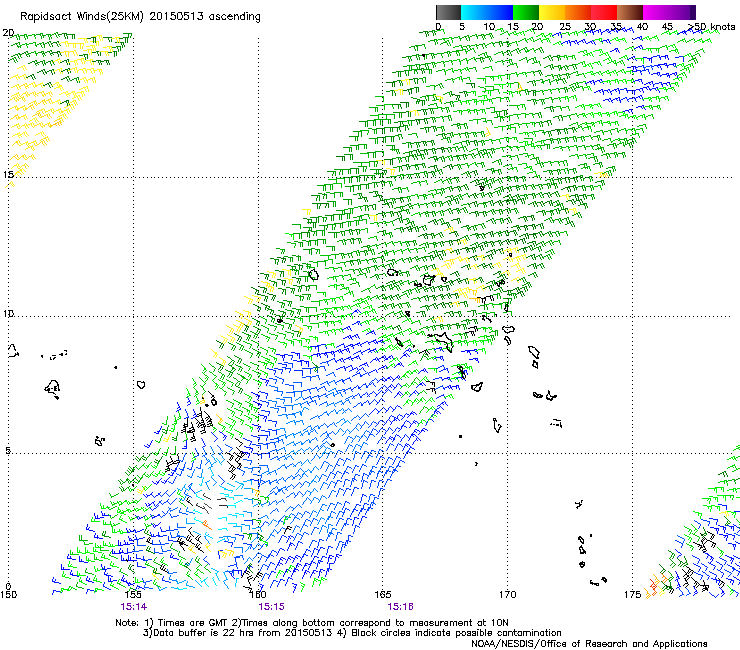Screen dimensions: 740x650
Task: Click the gray 0-5 knots color swatch
Action: tap(448, 12)
